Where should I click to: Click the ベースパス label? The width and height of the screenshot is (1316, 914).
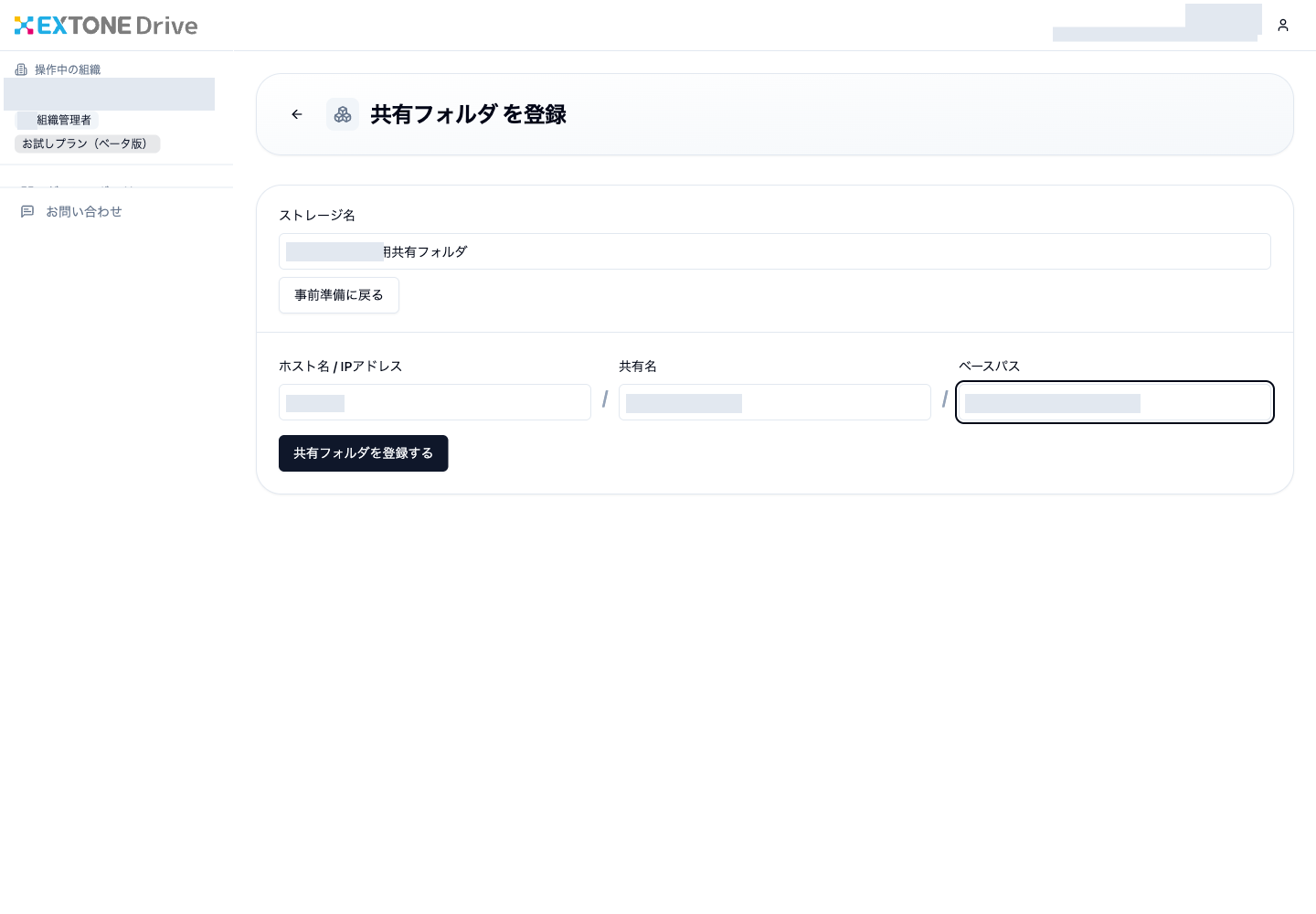coord(989,366)
